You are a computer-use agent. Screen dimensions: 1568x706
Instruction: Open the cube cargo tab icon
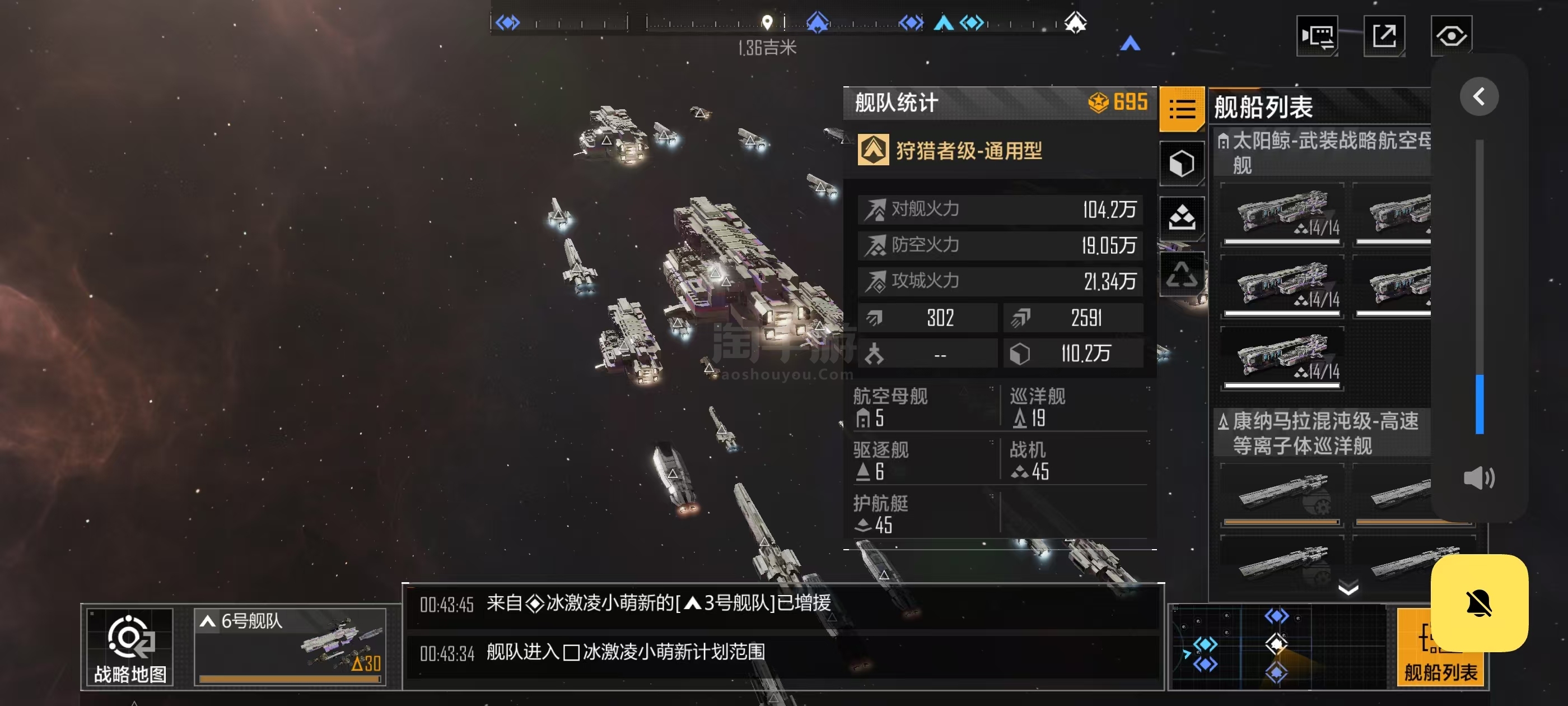click(x=1182, y=163)
